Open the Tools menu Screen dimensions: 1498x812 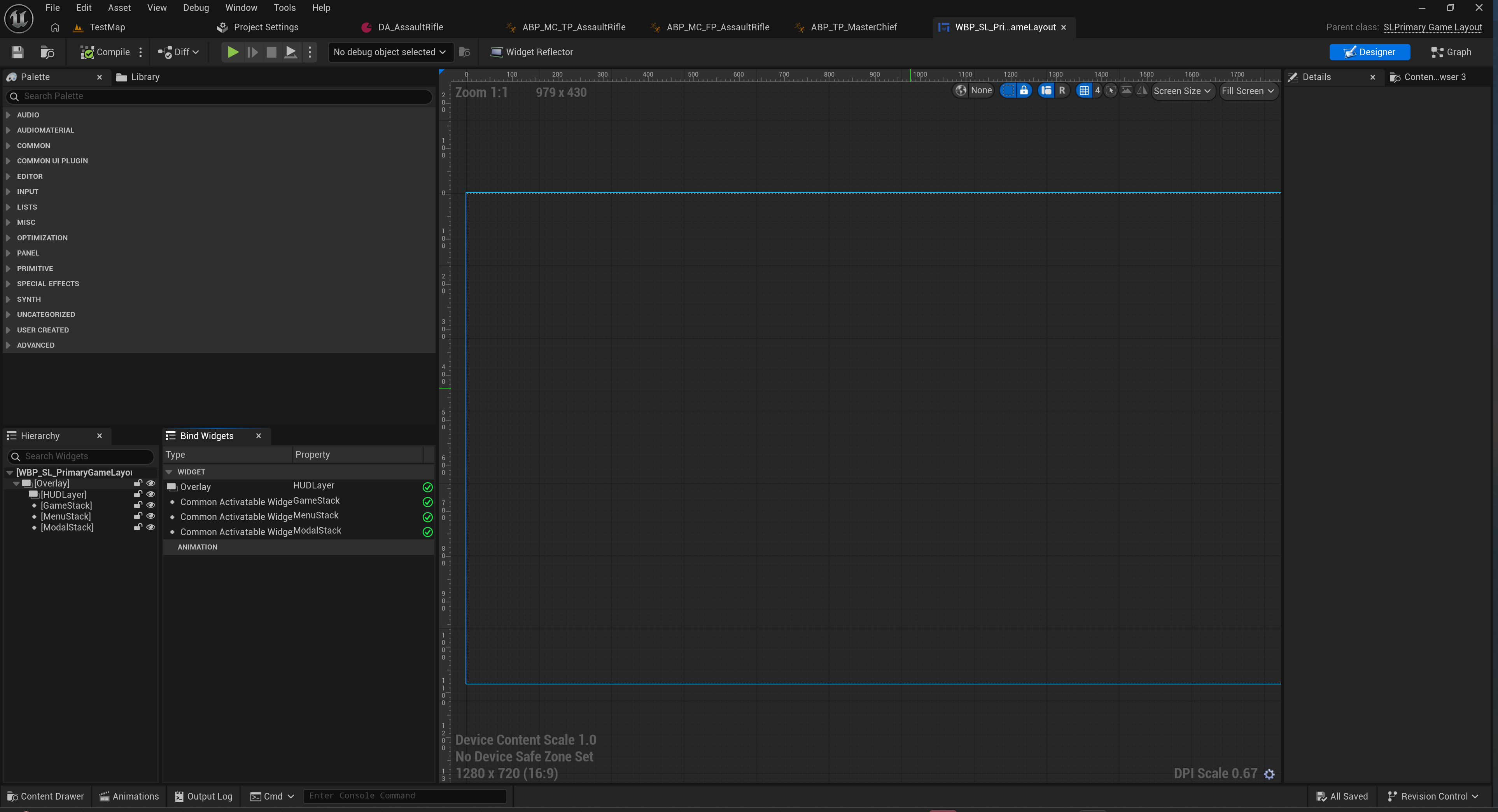284,7
